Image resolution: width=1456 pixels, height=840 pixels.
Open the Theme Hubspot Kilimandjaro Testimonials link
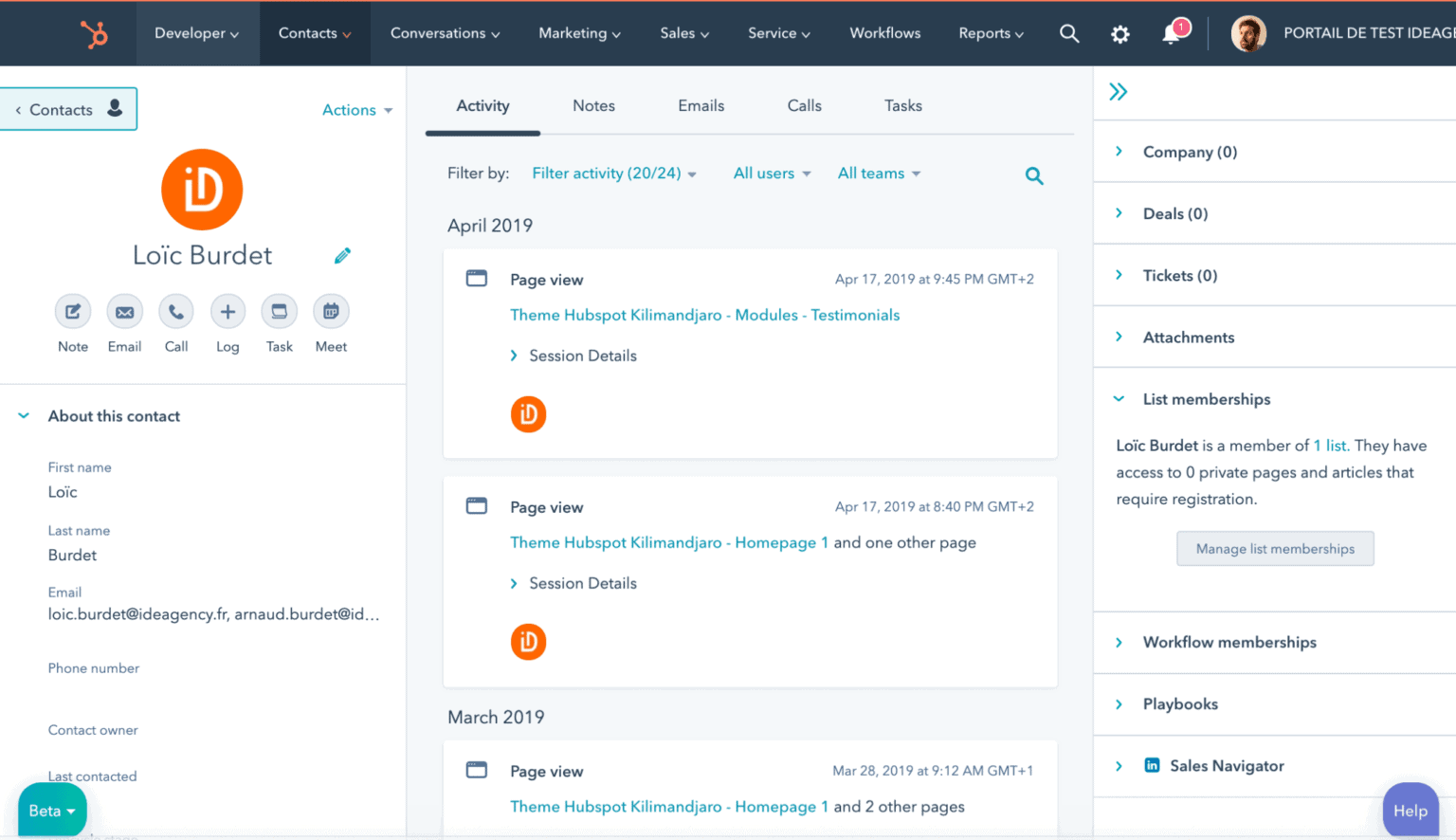(x=704, y=316)
